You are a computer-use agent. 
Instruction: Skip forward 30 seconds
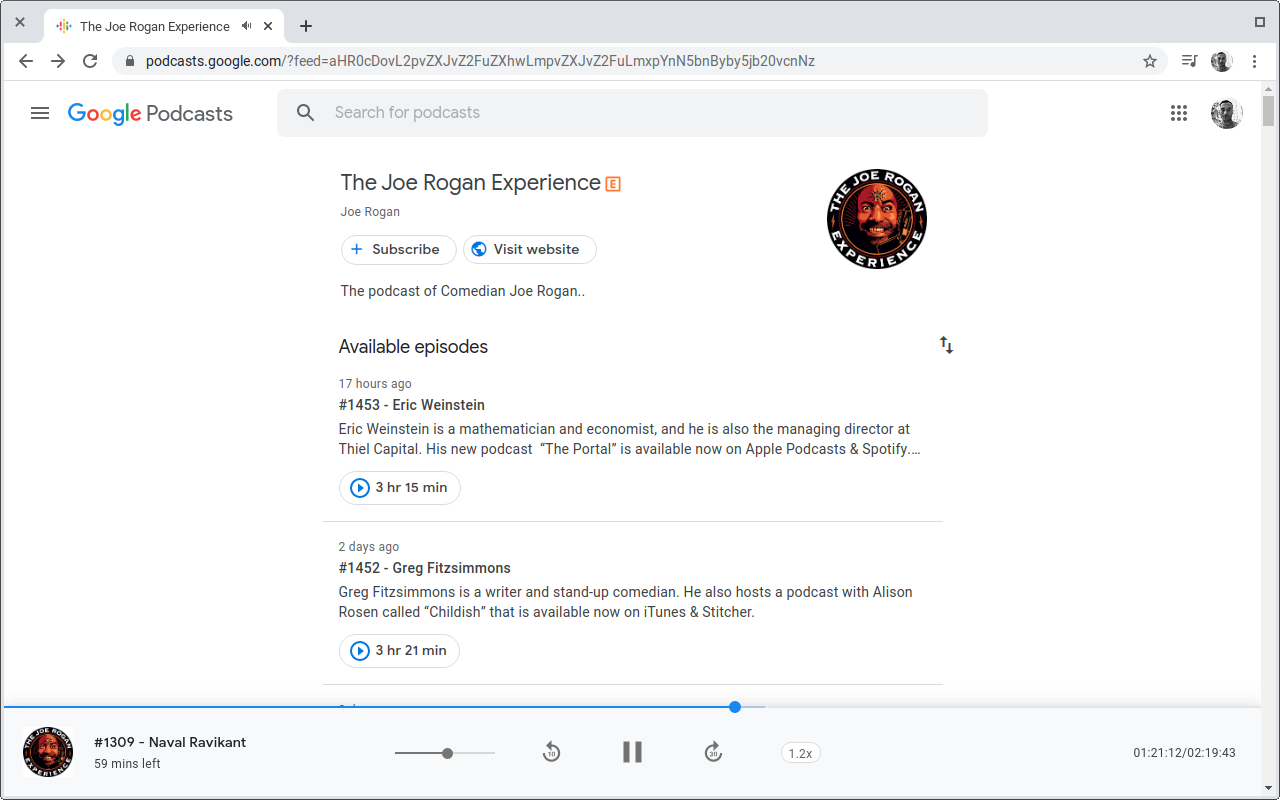713,752
